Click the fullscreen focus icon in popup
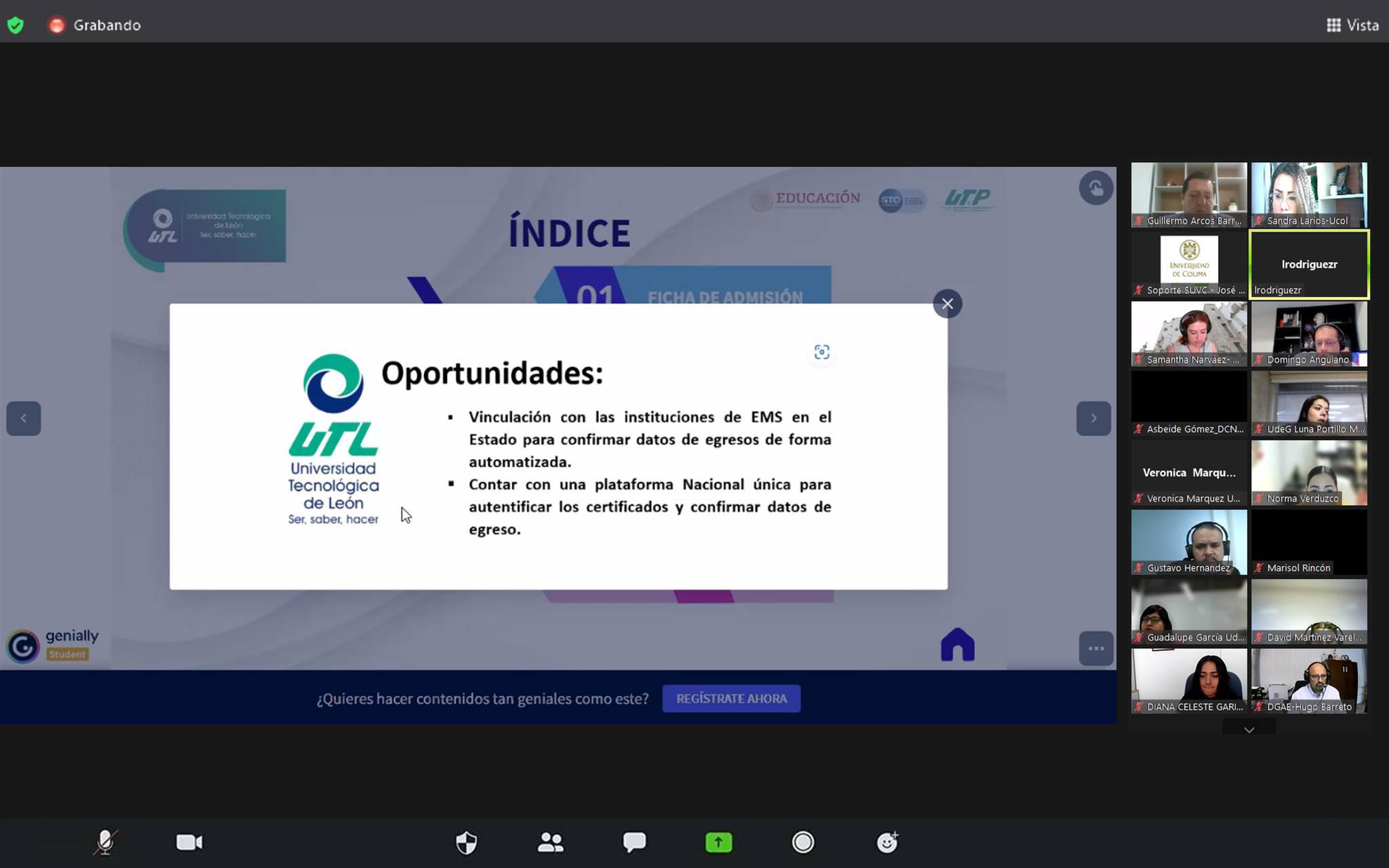Image resolution: width=1389 pixels, height=868 pixels. (821, 352)
